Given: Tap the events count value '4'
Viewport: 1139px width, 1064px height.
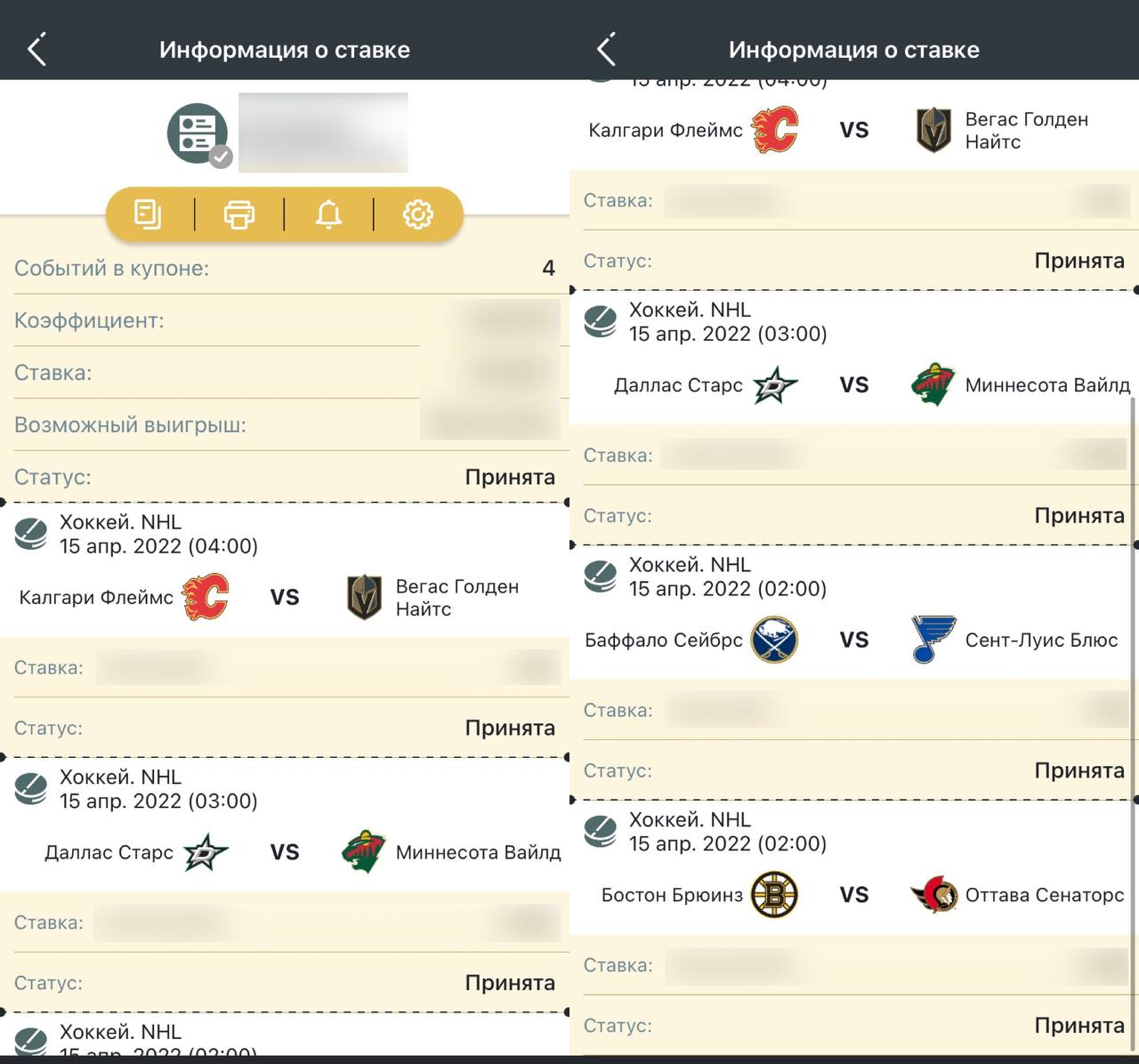Looking at the screenshot, I should (549, 268).
